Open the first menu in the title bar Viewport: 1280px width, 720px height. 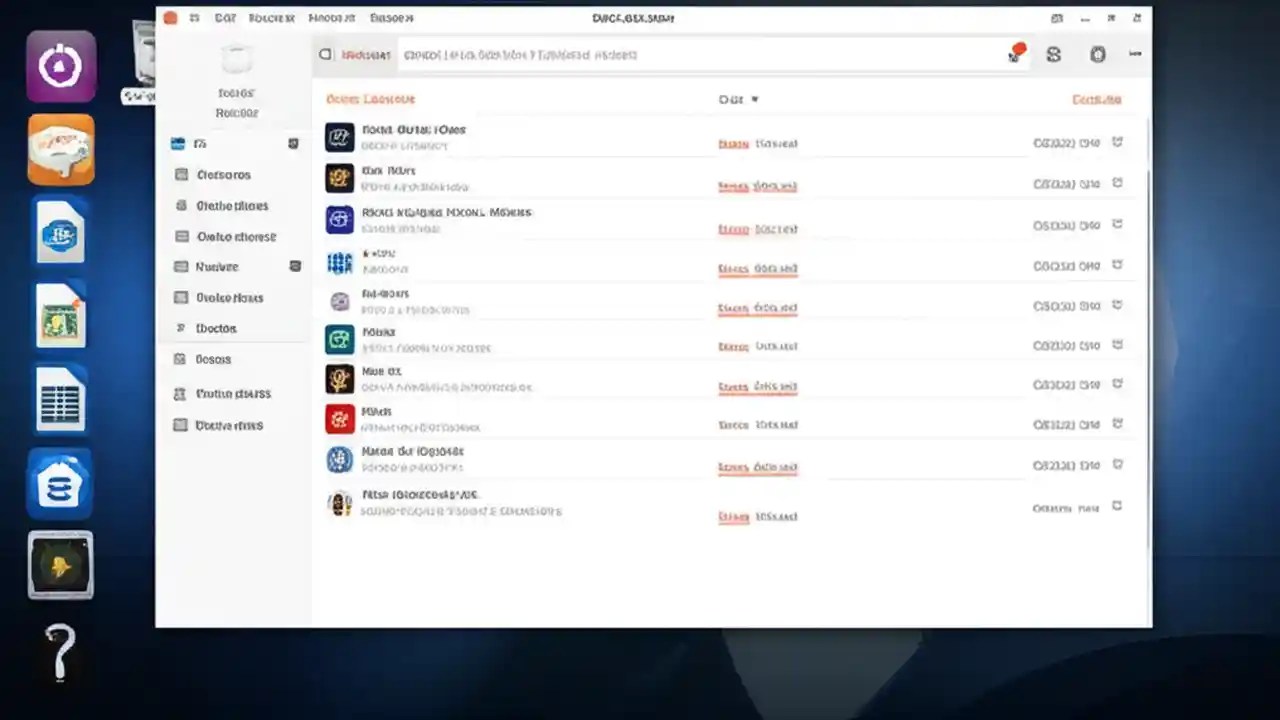coord(225,17)
